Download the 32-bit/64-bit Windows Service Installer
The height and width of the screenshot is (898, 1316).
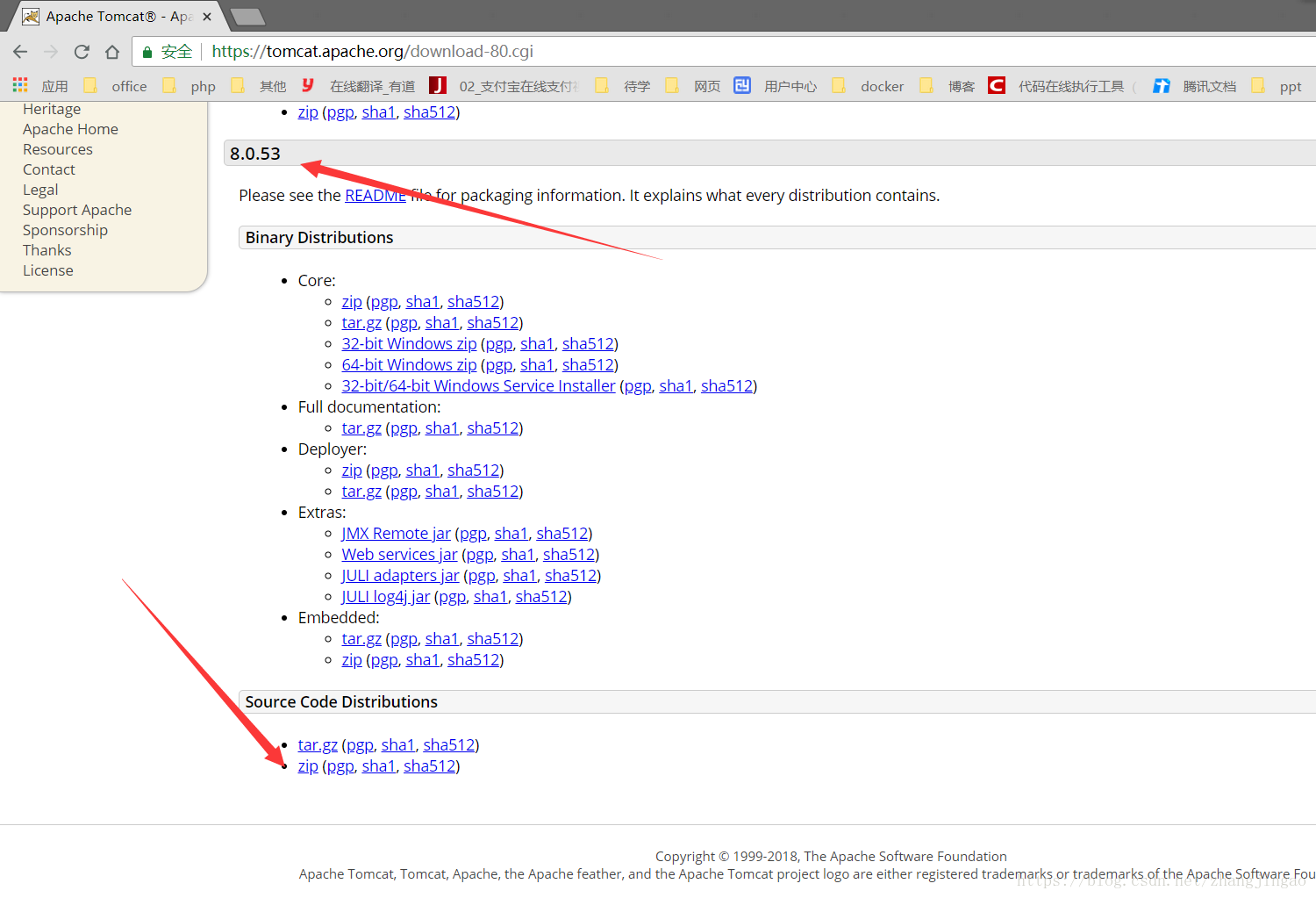coord(478,386)
